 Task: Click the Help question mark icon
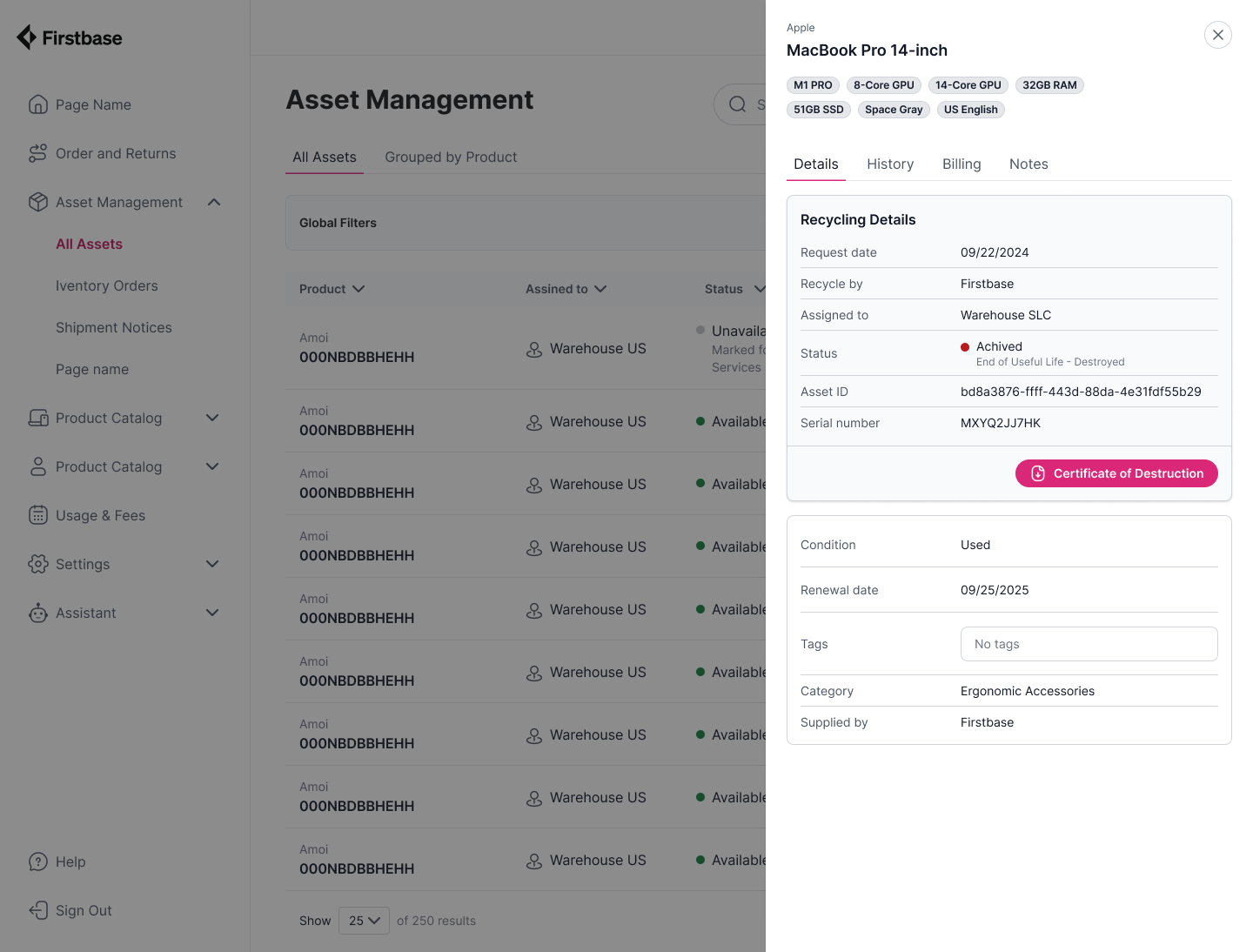click(x=38, y=861)
